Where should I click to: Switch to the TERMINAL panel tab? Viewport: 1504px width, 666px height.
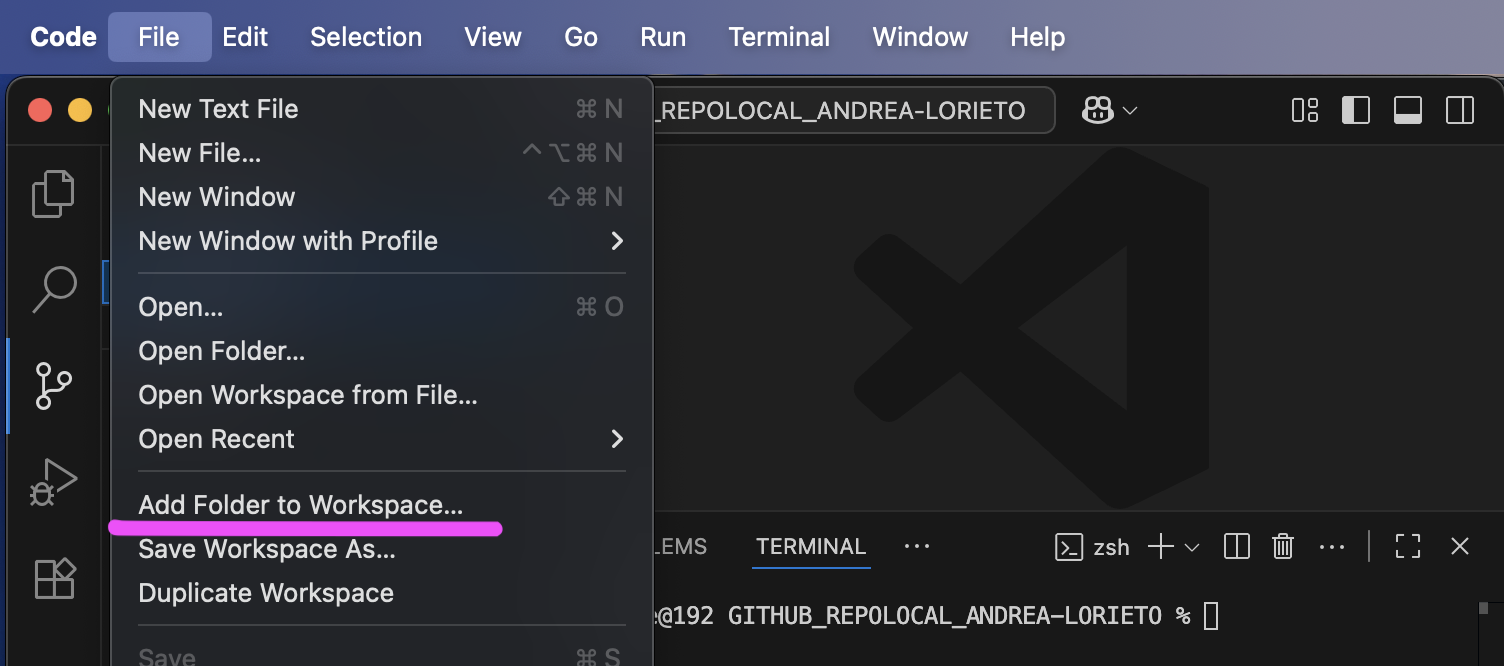tap(811, 547)
